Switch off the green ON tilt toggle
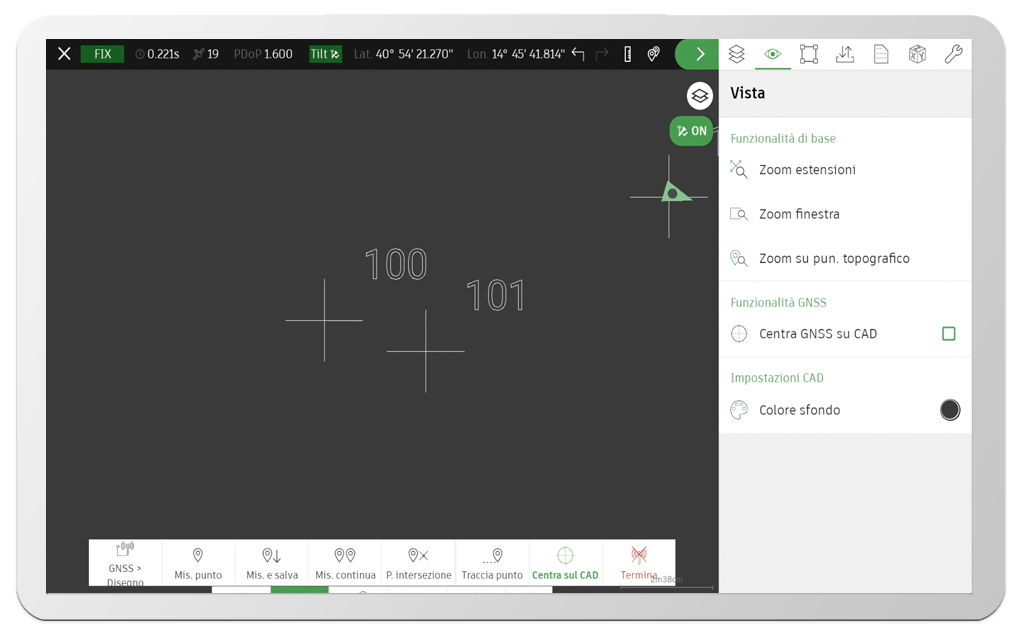The width and height of the screenshot is (1024, 639). 691,131
